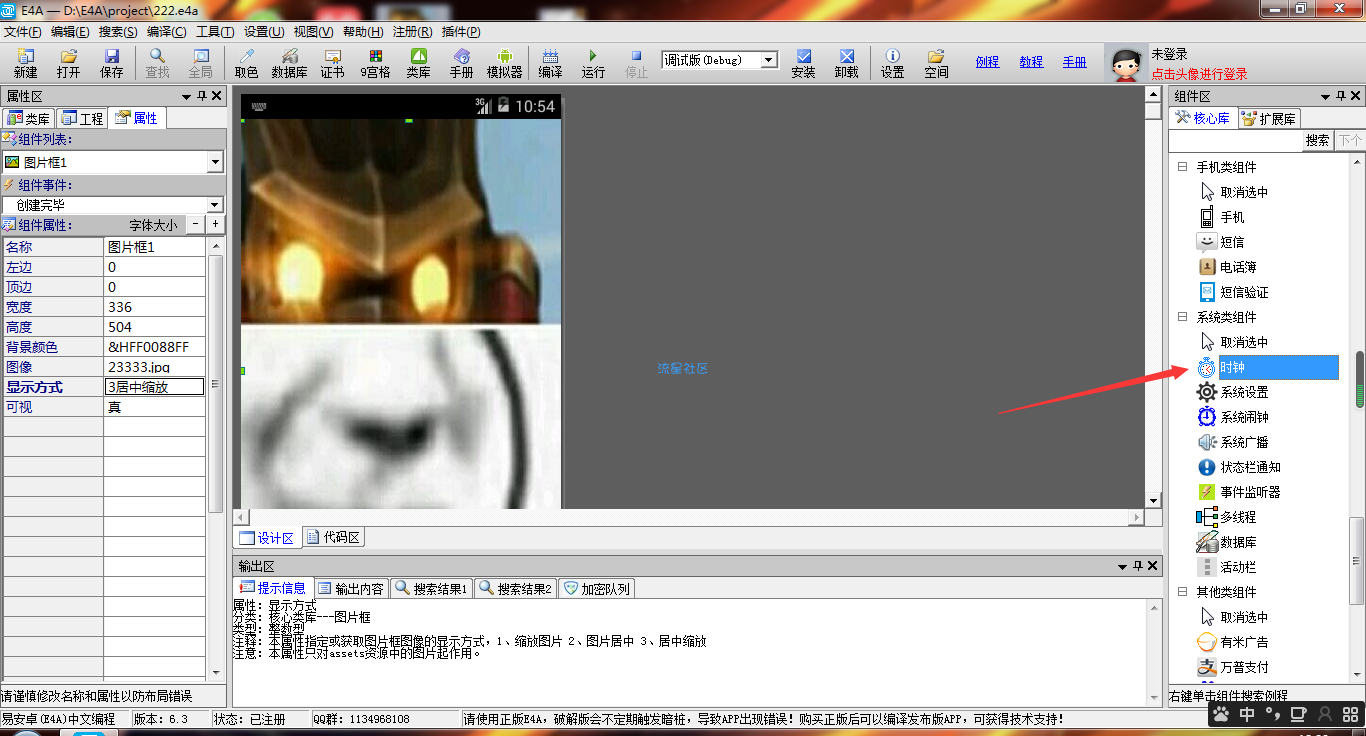Click the 图像 value 23333.jpg
This screenshot has height=736, width=1366.
(155, 367)
